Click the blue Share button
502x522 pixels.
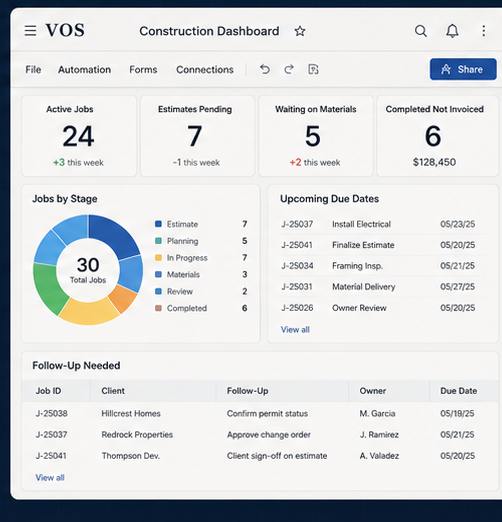tap(463, 69)
